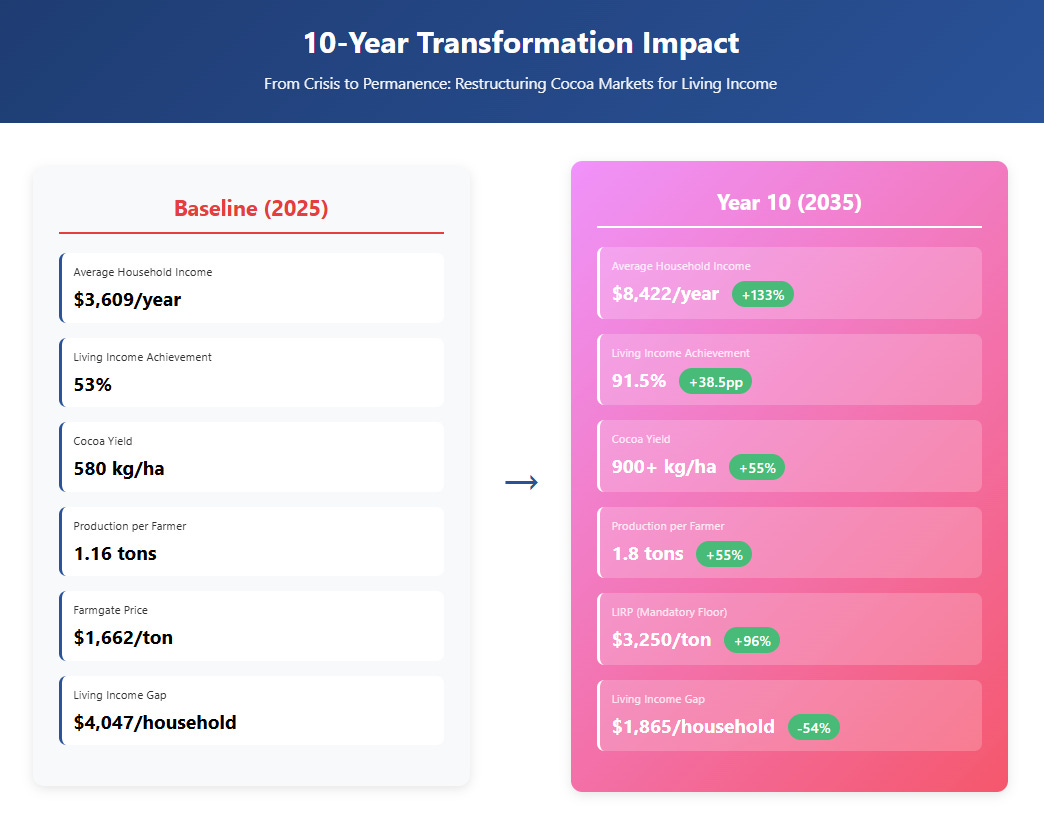
Task: Click the baseline Cocoa Yield label
Action: (103, 441)
